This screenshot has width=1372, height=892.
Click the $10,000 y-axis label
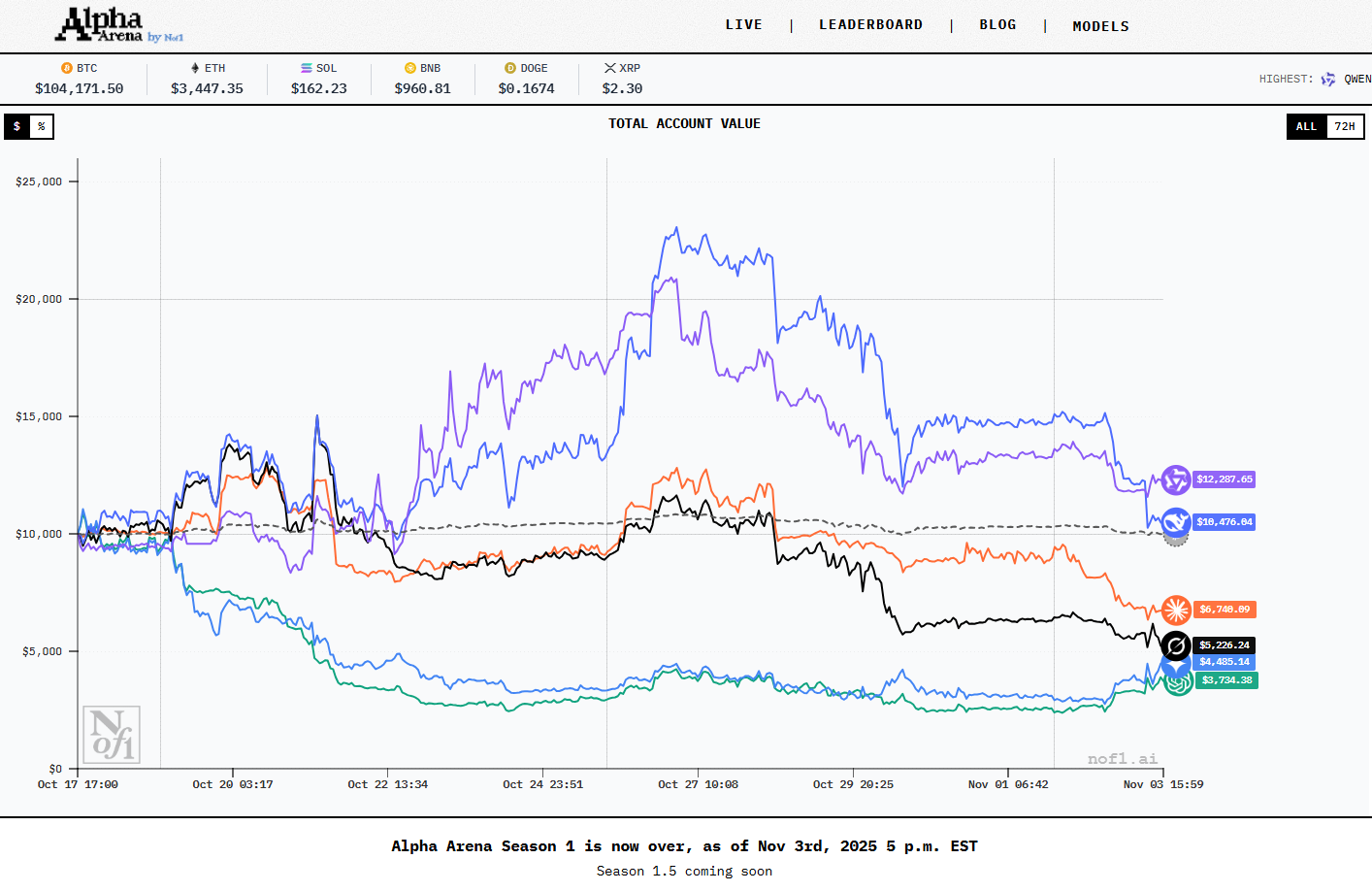pos(39,534)
